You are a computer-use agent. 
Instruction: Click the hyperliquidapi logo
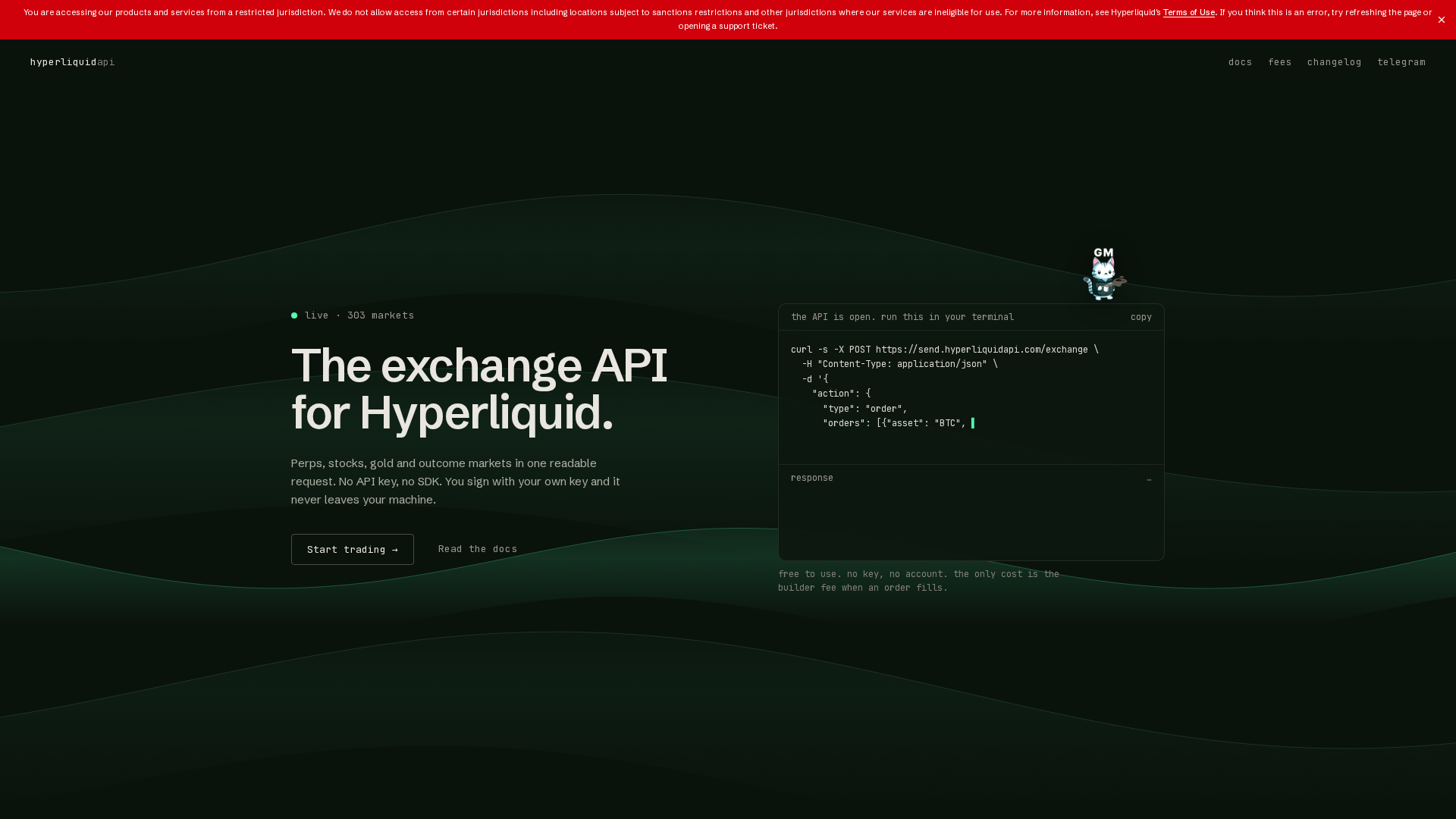72,62
